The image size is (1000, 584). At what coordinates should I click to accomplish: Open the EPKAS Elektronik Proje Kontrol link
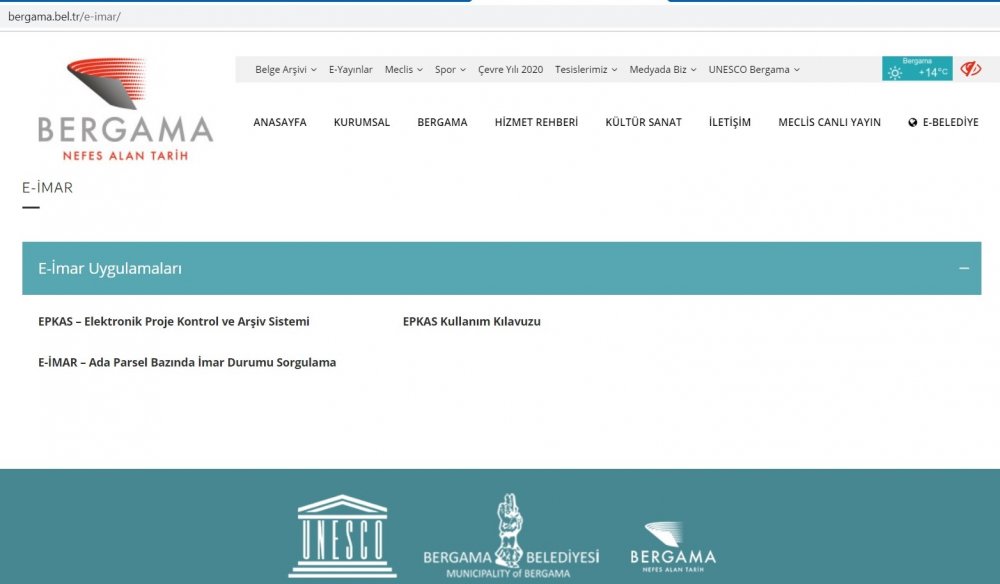[174, 322]
